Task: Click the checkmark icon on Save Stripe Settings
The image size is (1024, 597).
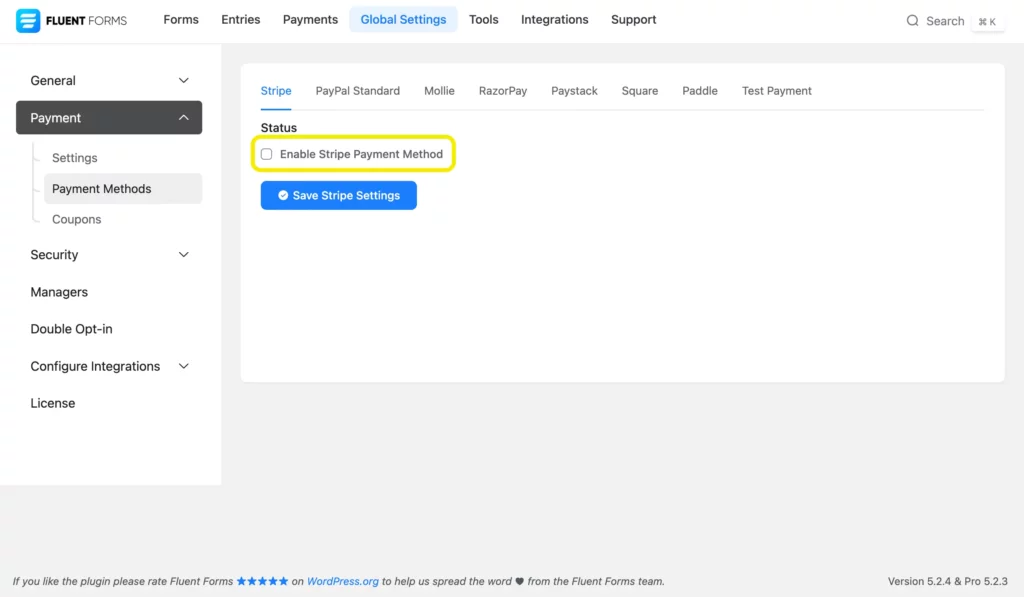Action: 283,195
